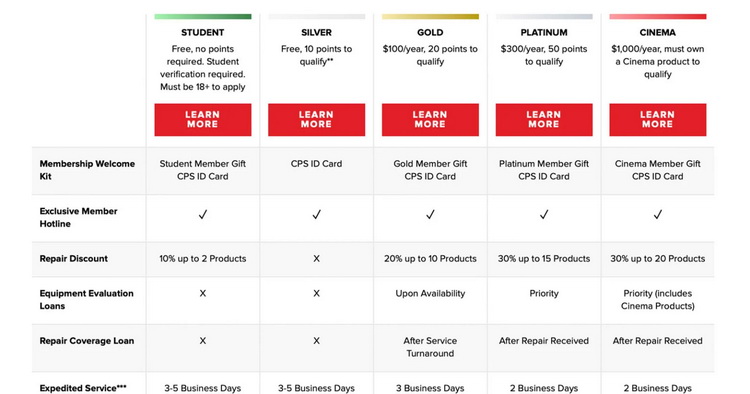Click the Silver Repair Discount X mark
The height and width of the screenshot is (394, 750).
pos(316,259)
